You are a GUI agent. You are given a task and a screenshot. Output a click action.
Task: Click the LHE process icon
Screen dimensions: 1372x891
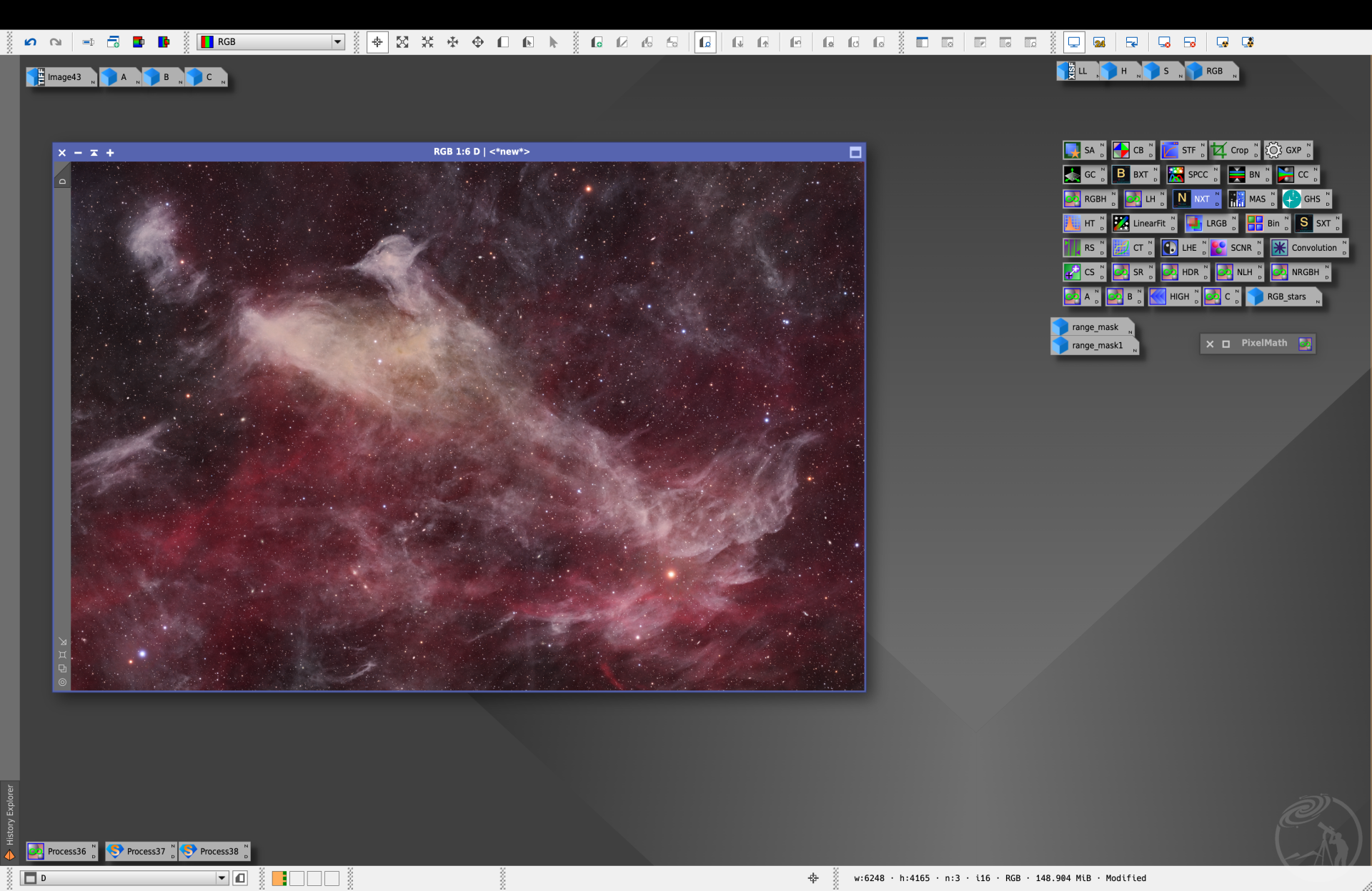1183,247
